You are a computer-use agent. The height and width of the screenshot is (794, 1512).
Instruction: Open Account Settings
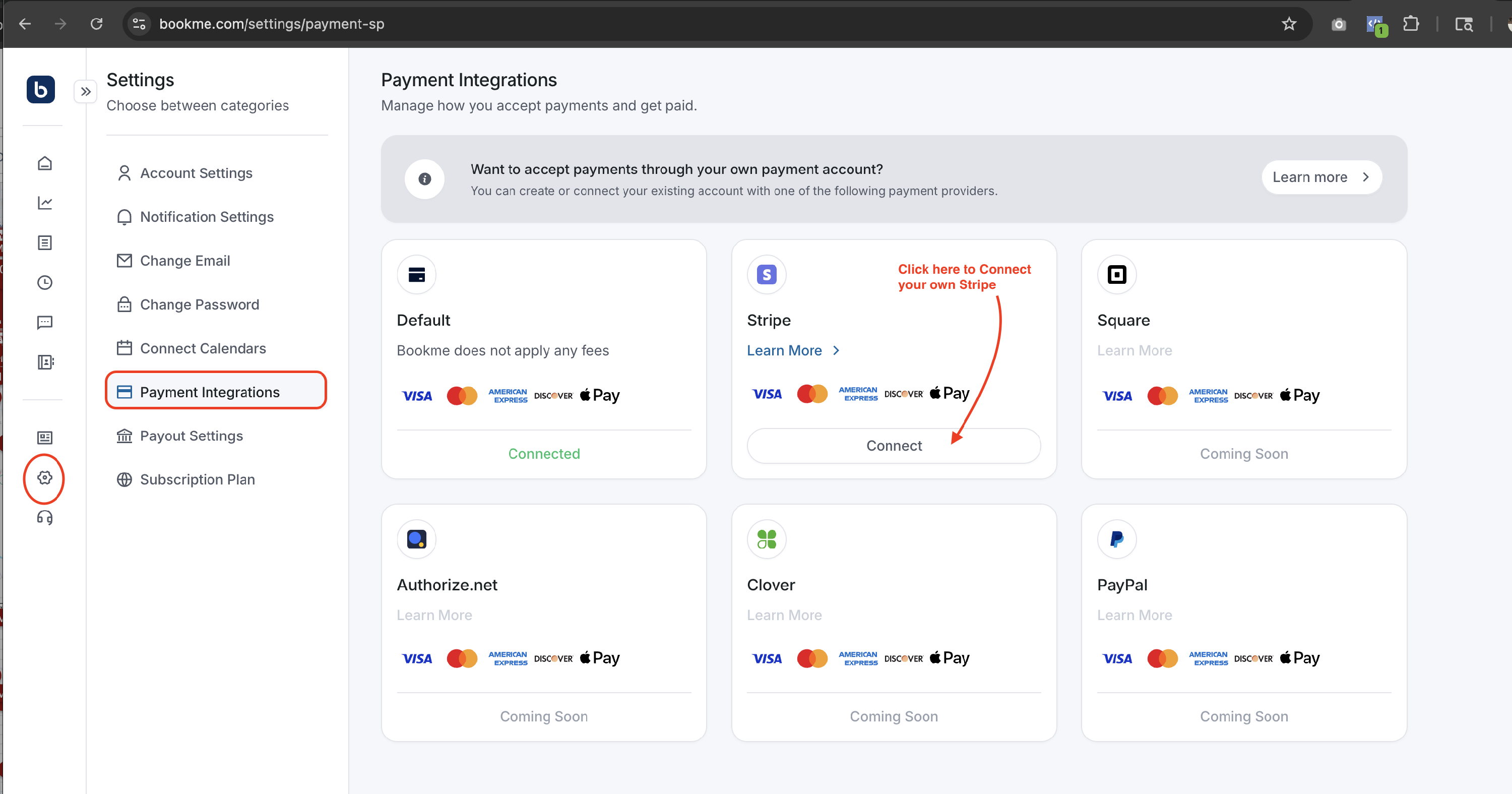(x=196, y=173)
